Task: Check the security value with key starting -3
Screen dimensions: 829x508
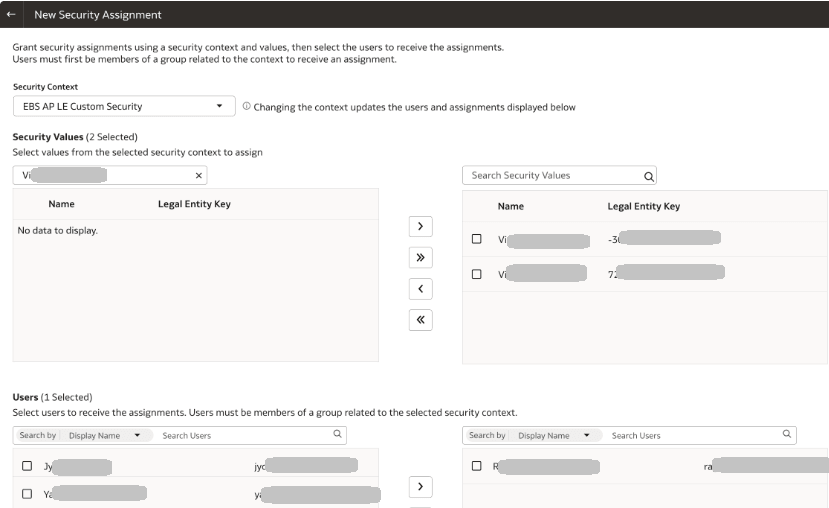Action: (x=476, y=239)
